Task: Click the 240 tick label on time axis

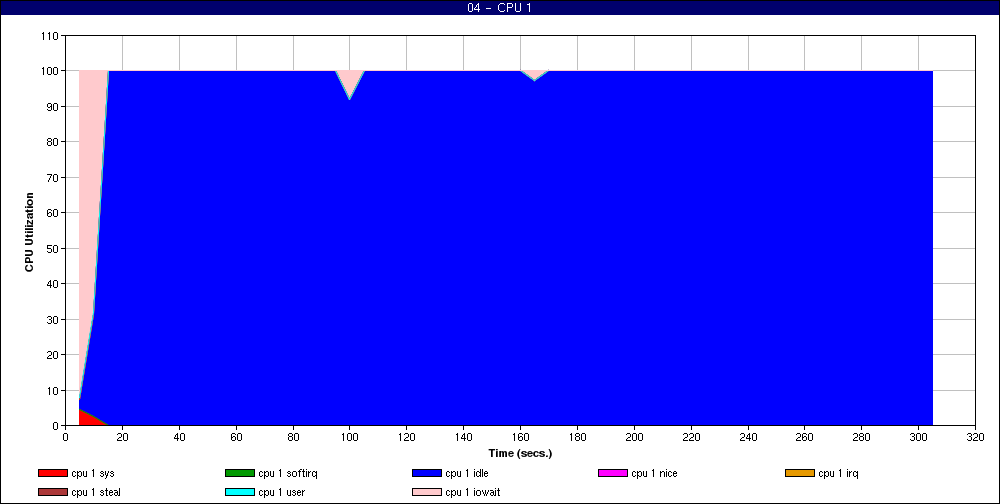Action: click(748, 437)
